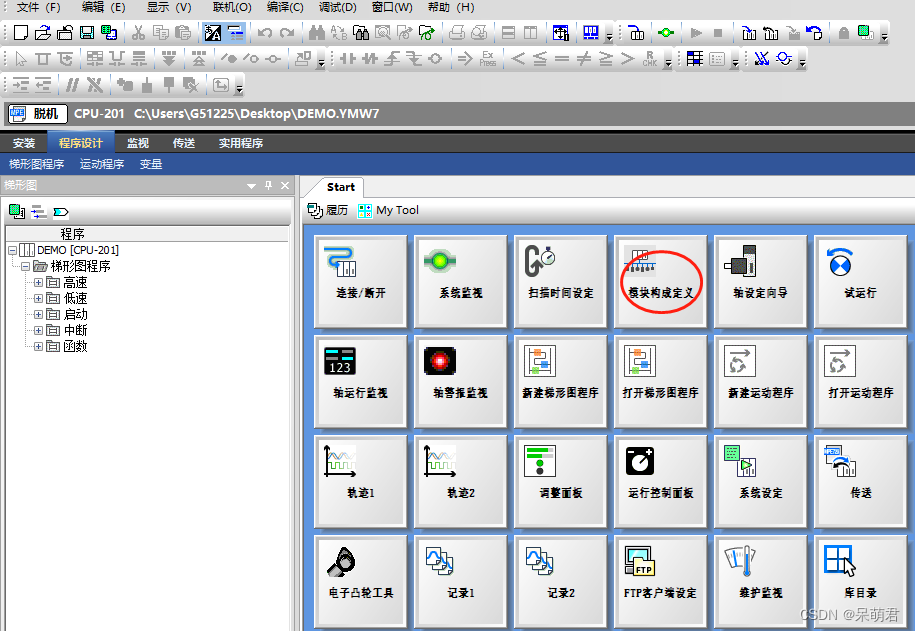Switch to the 监视 tab
This screenshot has width=915, height=631.
(x=137, y=142)
